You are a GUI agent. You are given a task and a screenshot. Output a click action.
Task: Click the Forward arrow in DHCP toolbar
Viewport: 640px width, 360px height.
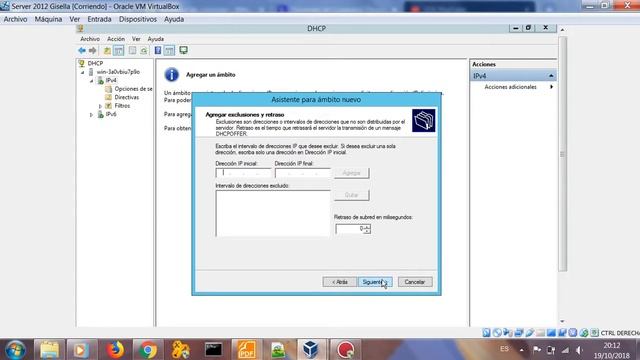coord(93,50)
